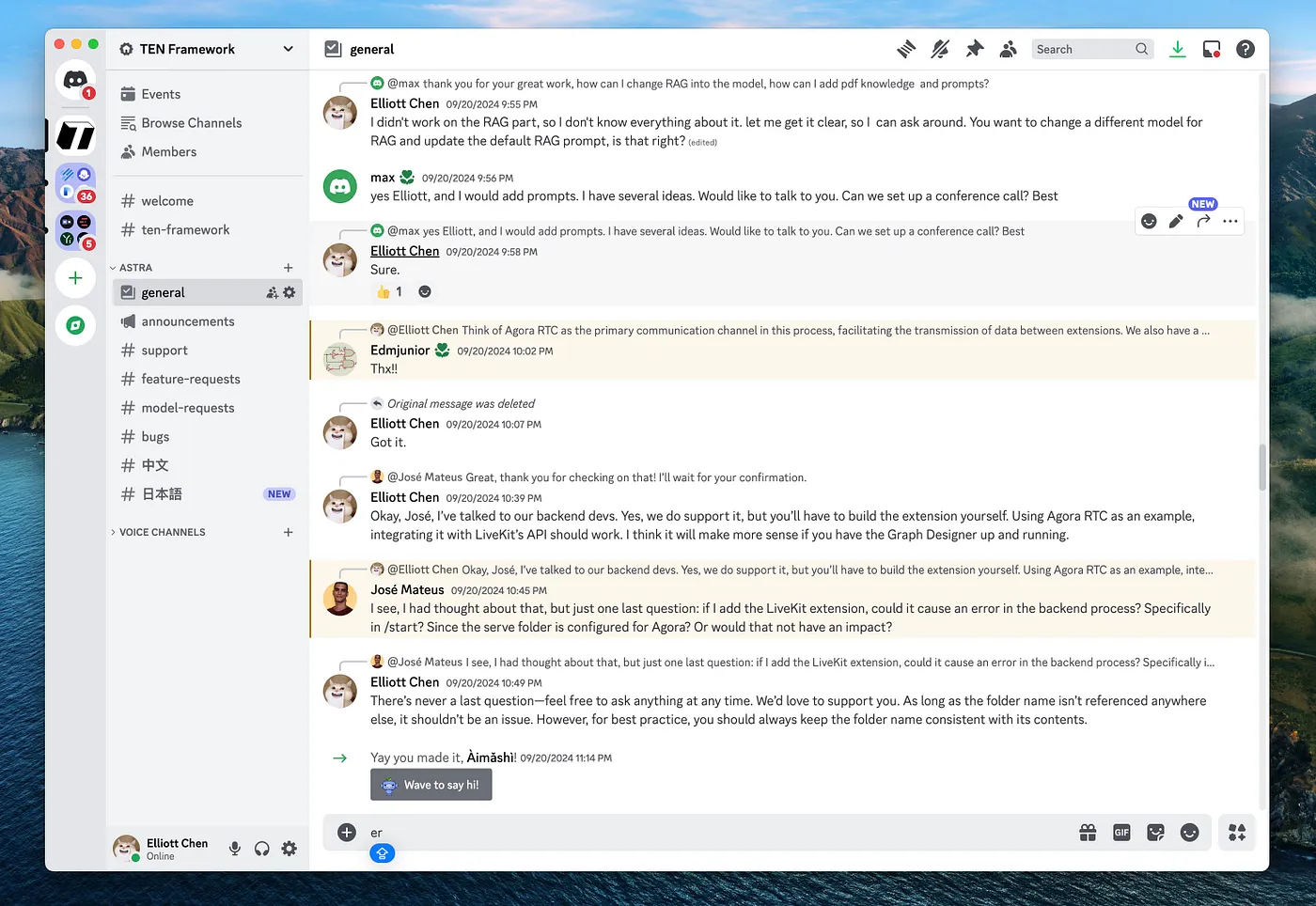
Task: Open server folder with 5 badge
Action: pyautogui.click(x=75, y=230)
